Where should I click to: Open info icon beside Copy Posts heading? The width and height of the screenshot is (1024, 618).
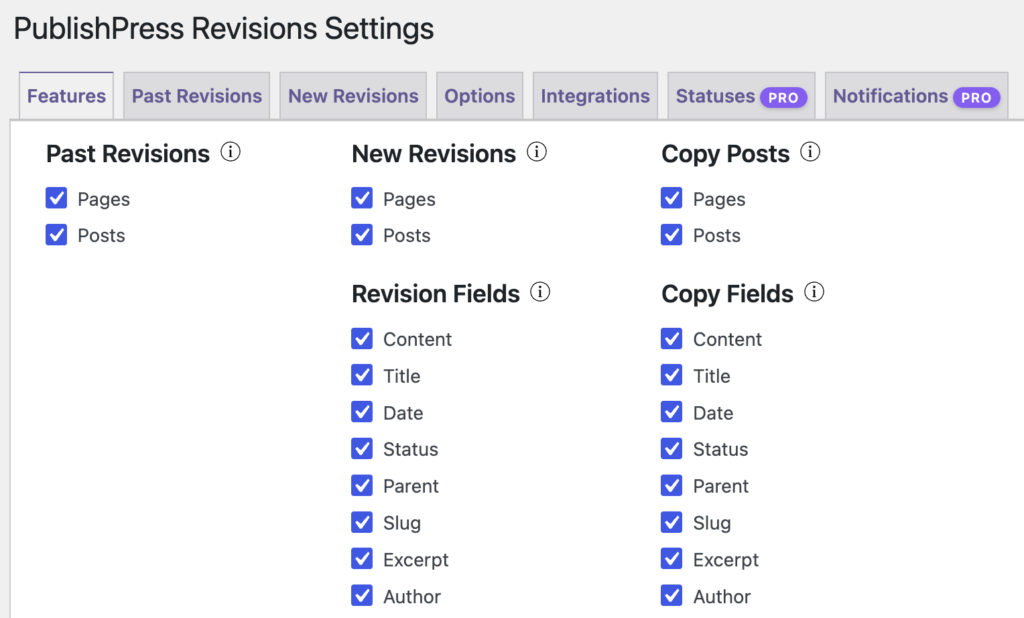pos(810,152)
